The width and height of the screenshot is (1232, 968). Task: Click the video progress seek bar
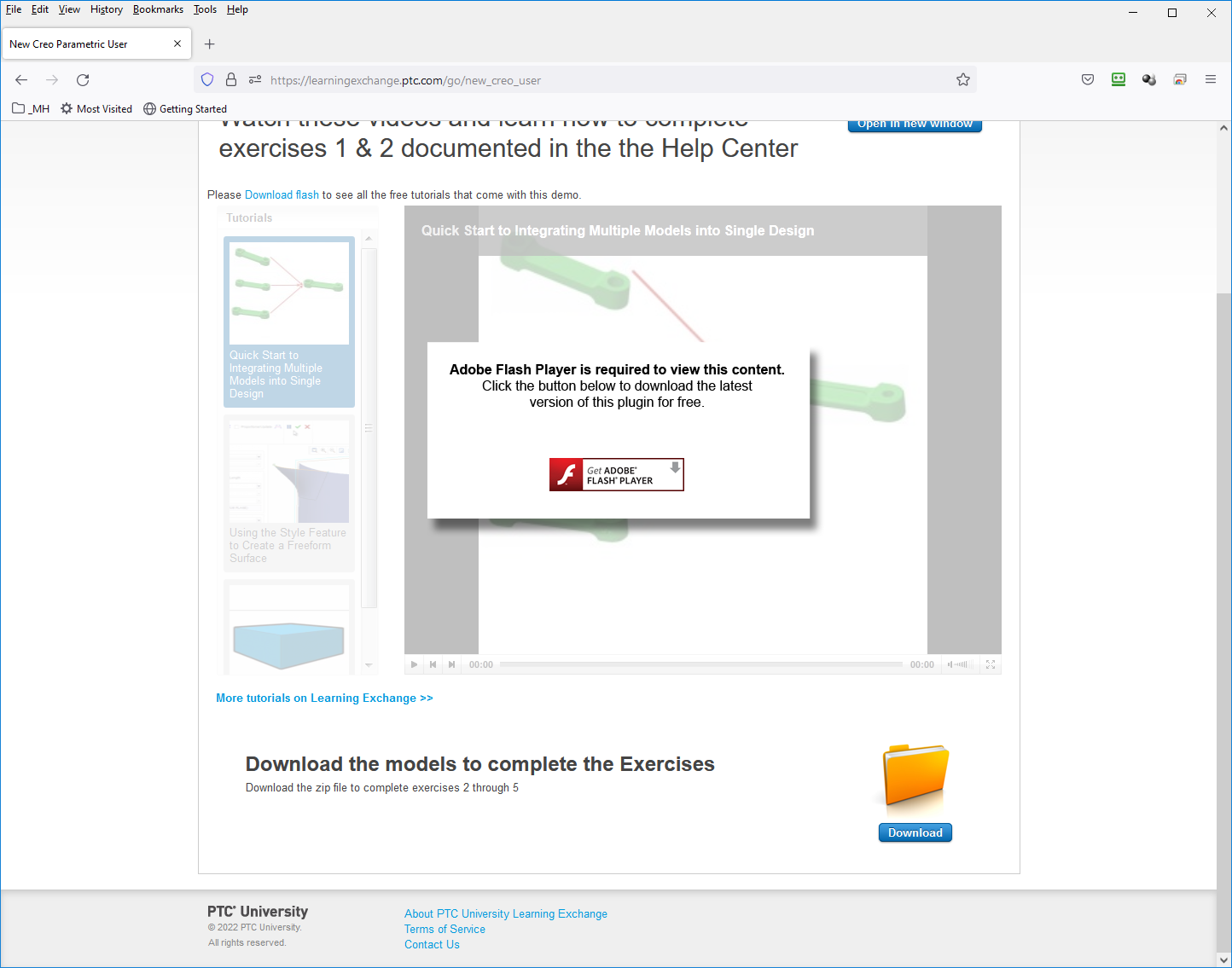pos(700,664)
